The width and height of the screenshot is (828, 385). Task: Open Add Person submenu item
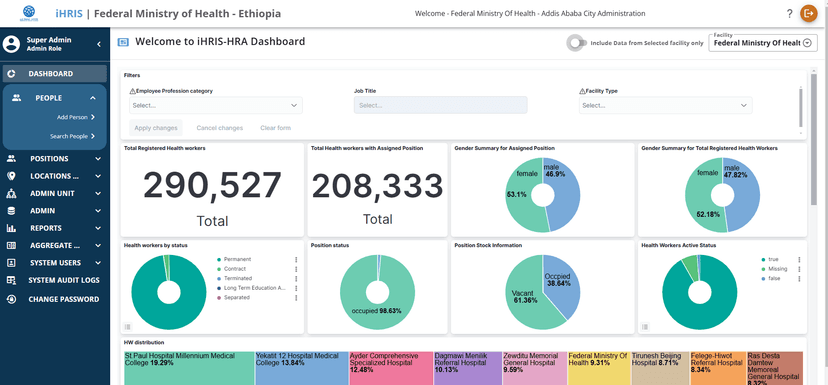coord(76,117)
